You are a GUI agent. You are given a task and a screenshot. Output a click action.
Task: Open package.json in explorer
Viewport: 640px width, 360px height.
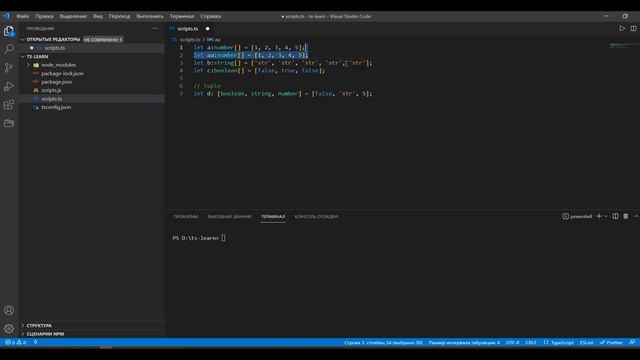pyautogui.click(x=56, y=82)
